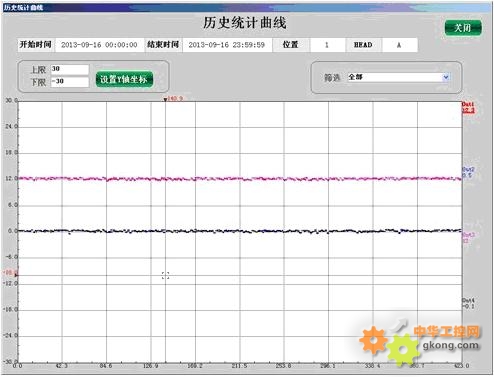494x377 pixels.
Task: Select the black Dat4 legend label
Action: pyautogui.click(x=468, y=303)
